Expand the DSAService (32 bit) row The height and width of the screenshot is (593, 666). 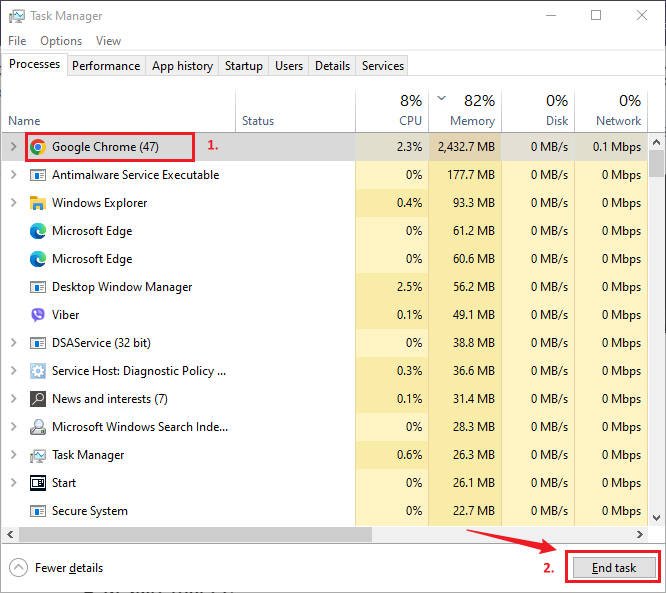[14, 343]
